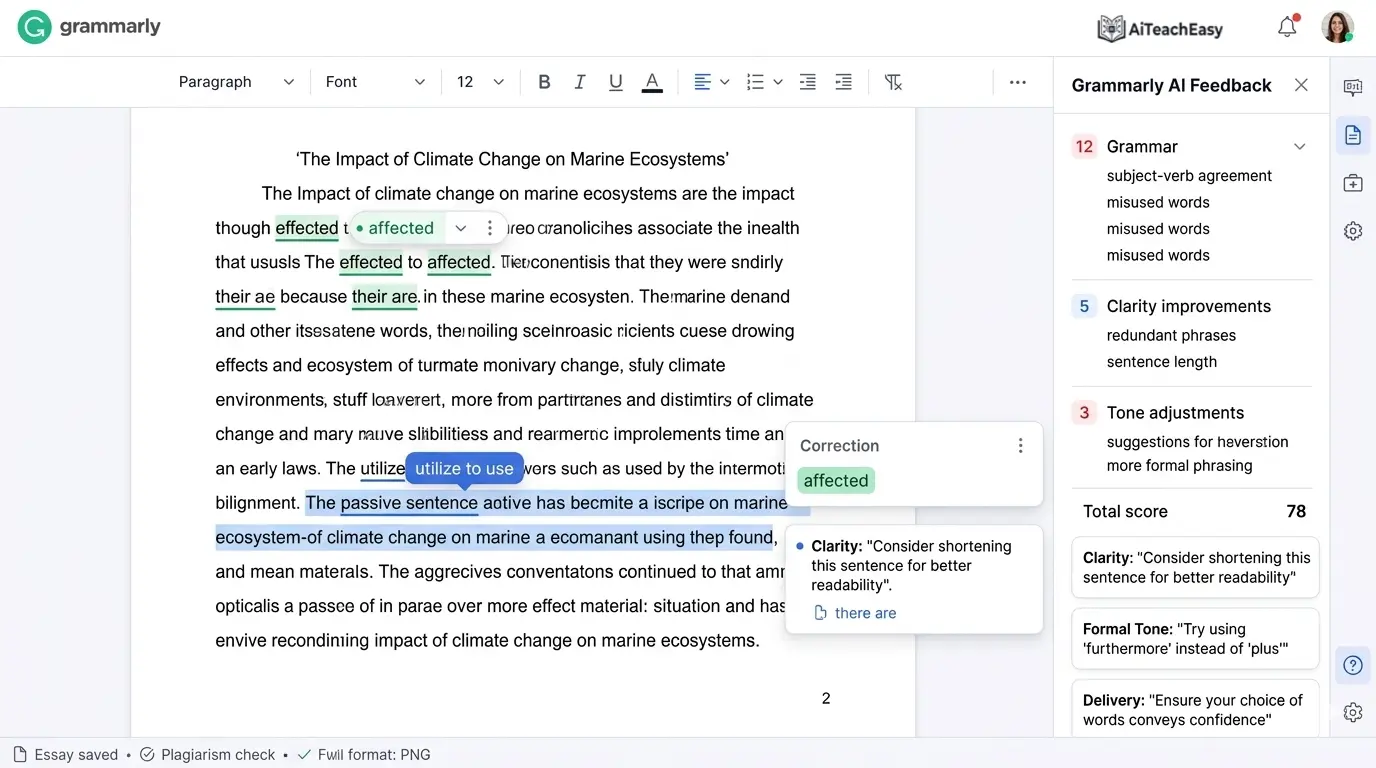Apply italic formatting
Viewport: 1376px width, 768px height.
point(580,81)
